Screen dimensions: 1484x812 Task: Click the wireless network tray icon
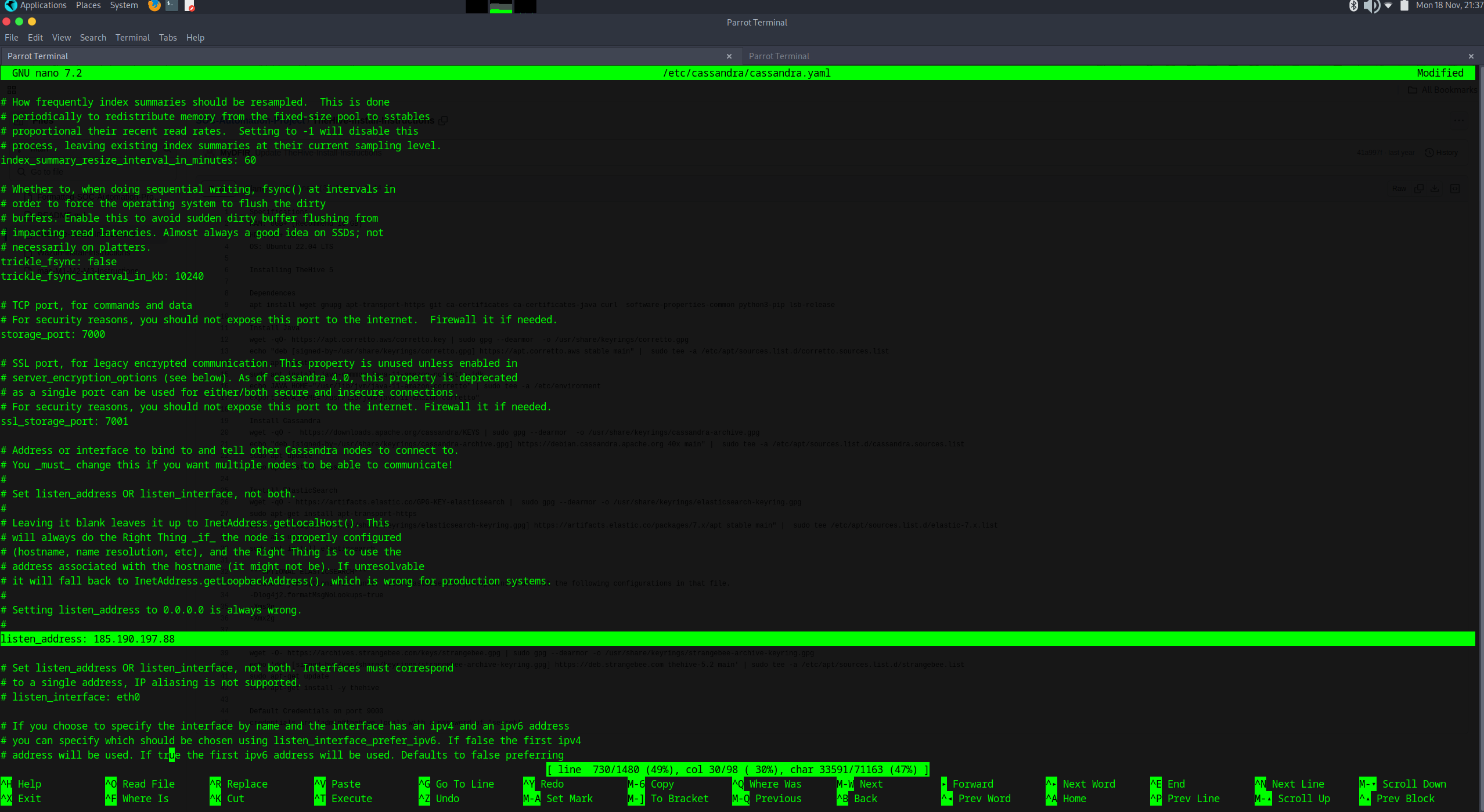(x=1388, y=6)
